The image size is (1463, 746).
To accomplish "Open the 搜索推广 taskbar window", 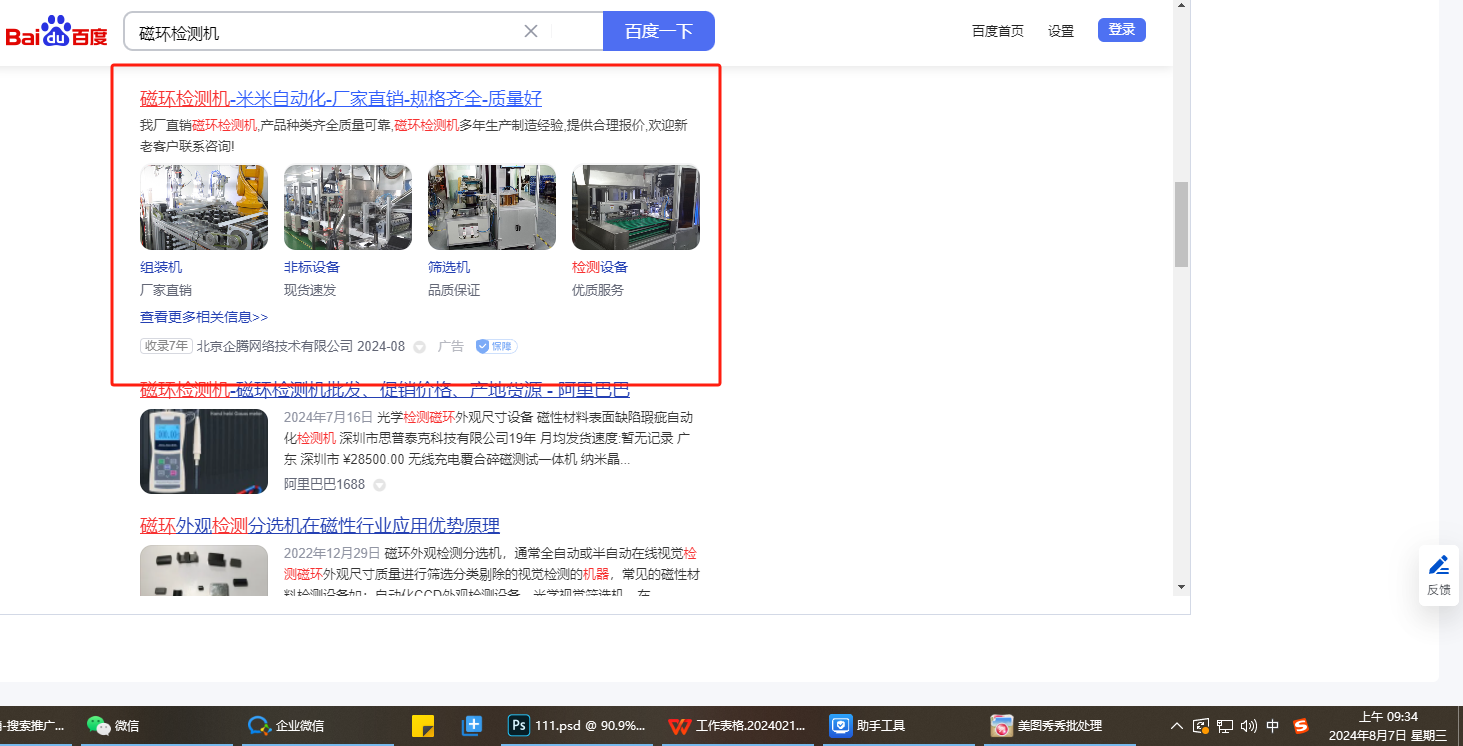I will (34, 726).
